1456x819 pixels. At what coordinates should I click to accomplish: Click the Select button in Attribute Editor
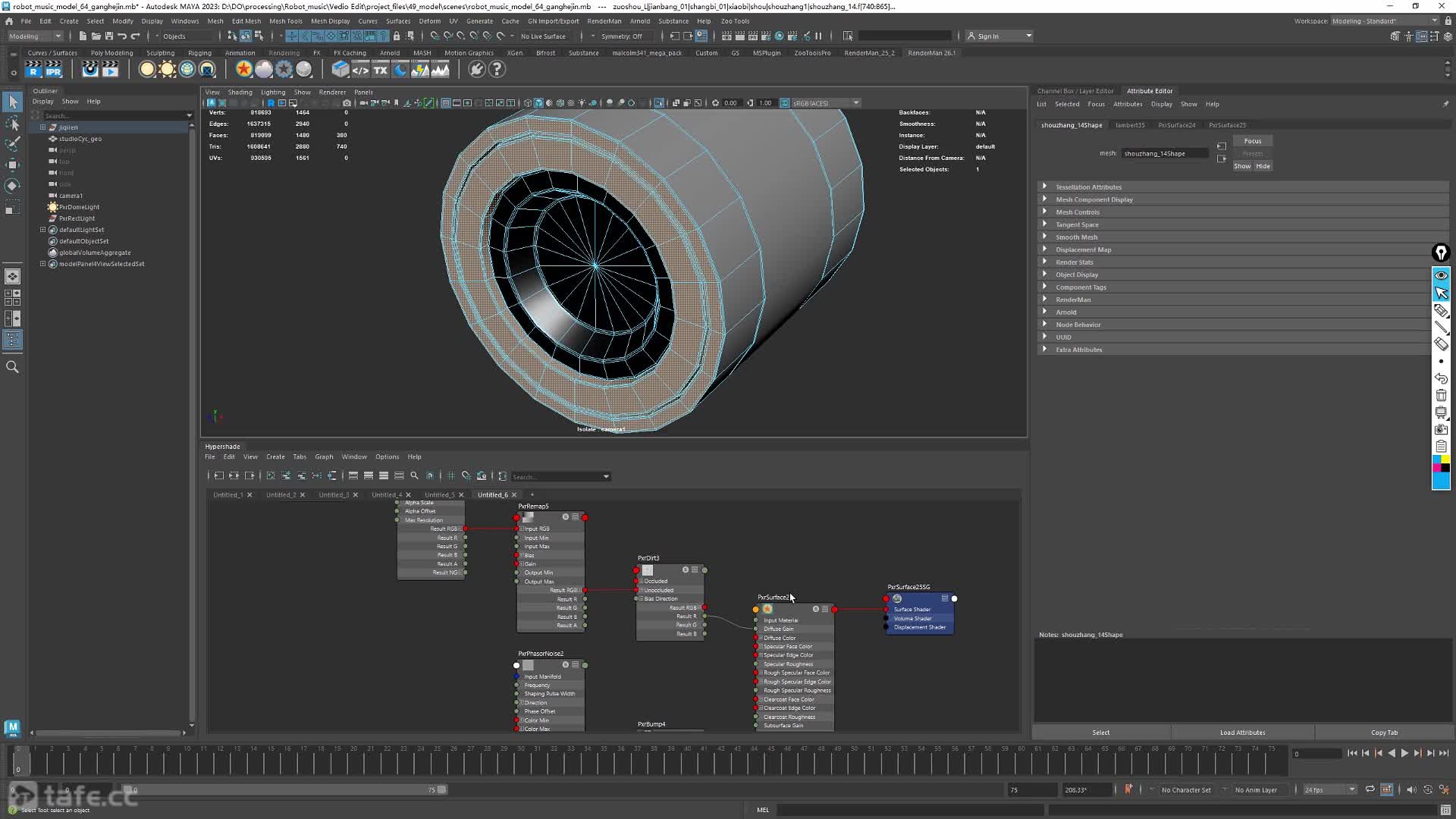(x=1100, y=733)
